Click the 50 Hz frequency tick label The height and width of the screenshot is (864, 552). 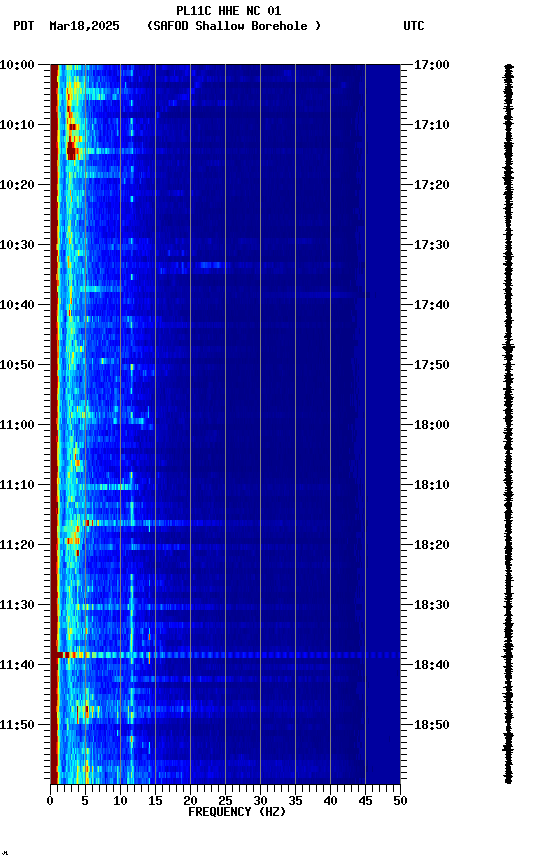click(x=400, y=801)
